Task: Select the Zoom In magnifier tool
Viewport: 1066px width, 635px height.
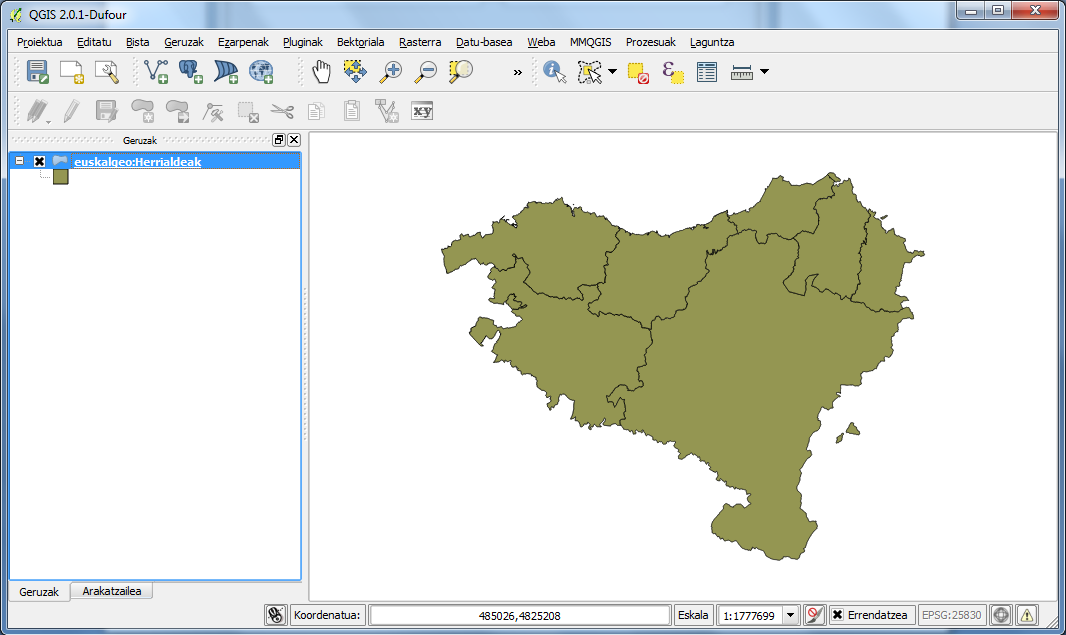Action: (x=391, y=71)
